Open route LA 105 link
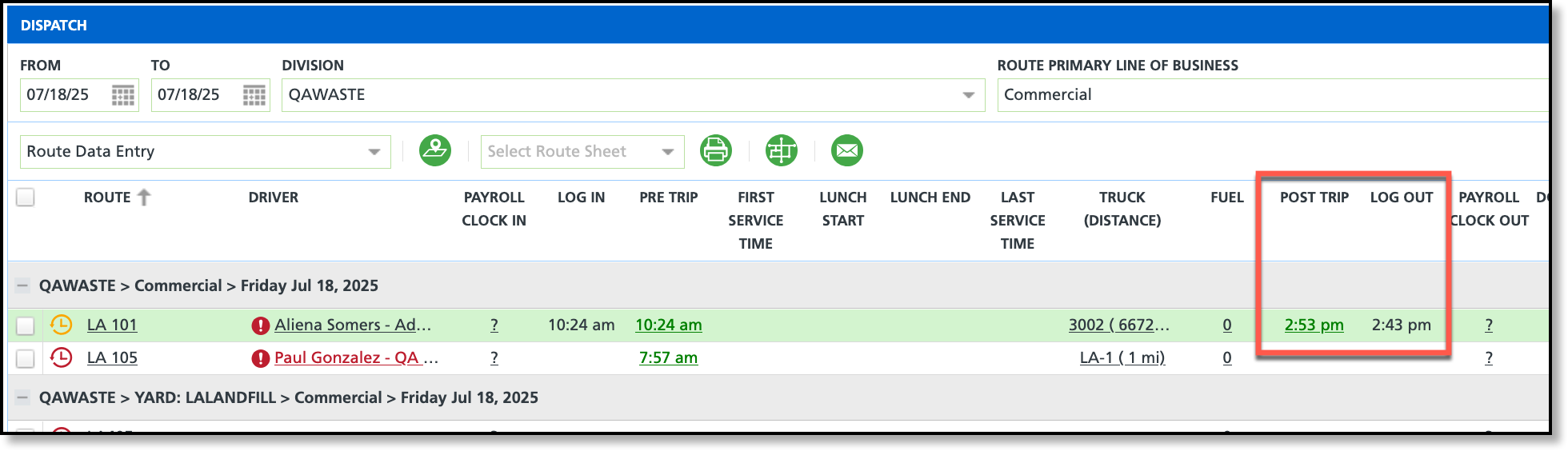 (x=112, y=357)
